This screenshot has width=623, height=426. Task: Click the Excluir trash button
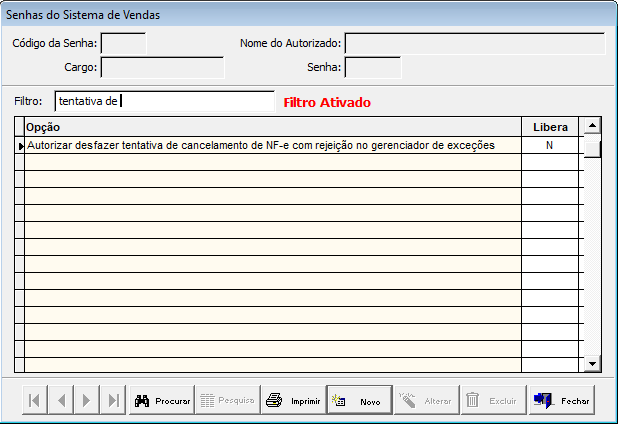coord(493,400)
